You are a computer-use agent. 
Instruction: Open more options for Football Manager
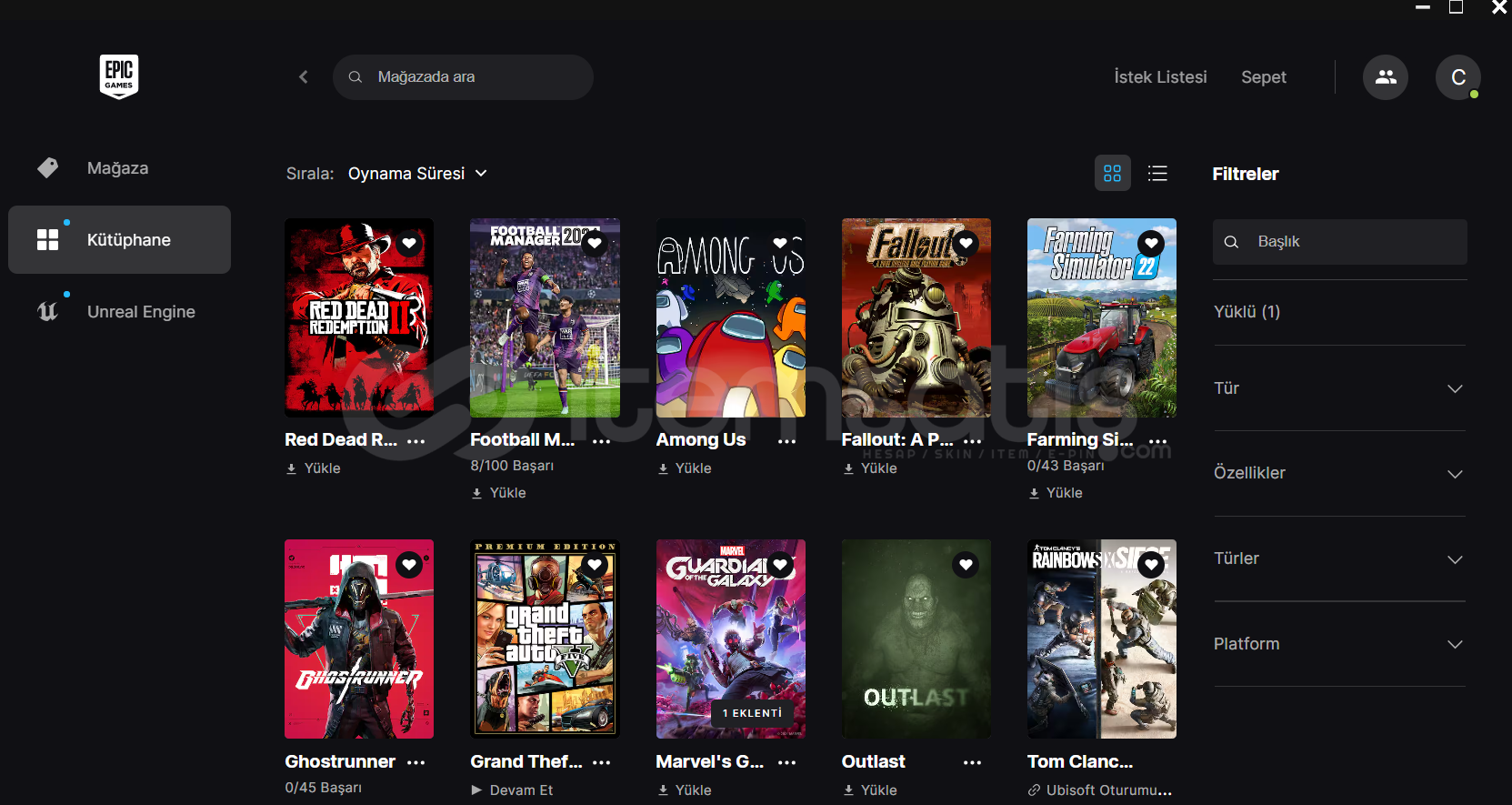tap(602, 441)
